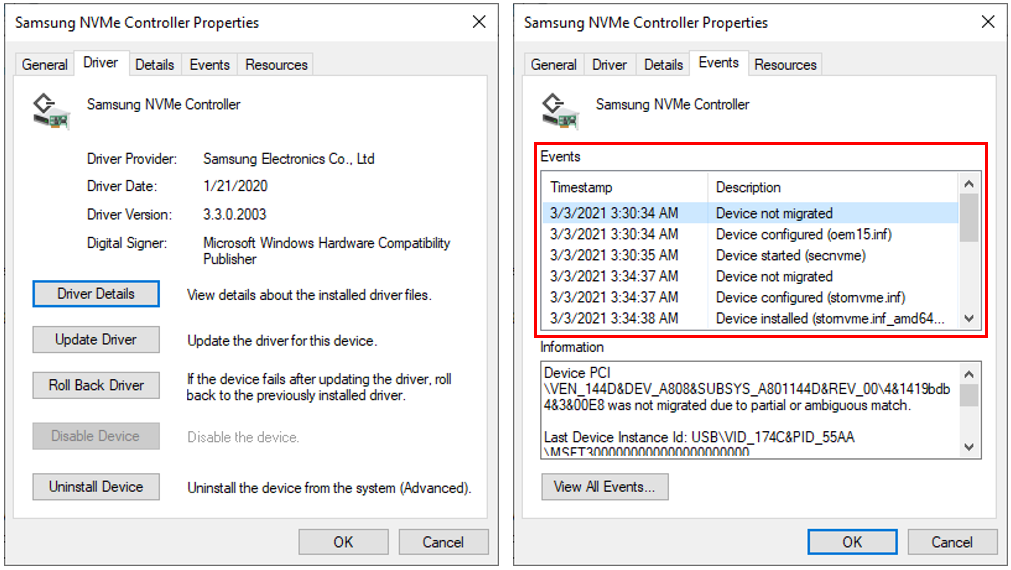Click the down arrow of the Events list scrollbar

tap(968, 318)
